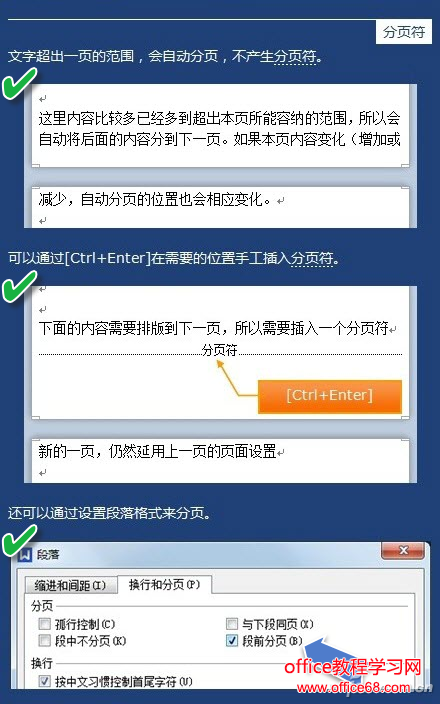The height and width of the screenshot is (704, 440).
Task: Click underlined 分页符 link in the first sentence
Action: [295, 57]
